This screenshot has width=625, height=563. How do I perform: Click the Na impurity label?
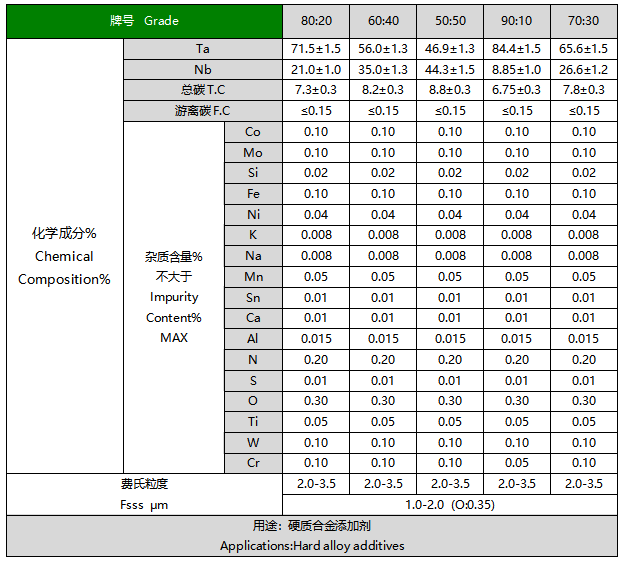[x=253, y=256]
